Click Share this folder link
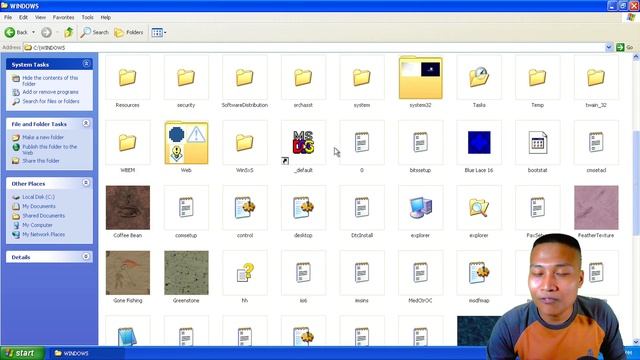The image size is (640, 360). click(x=41, y=161)
